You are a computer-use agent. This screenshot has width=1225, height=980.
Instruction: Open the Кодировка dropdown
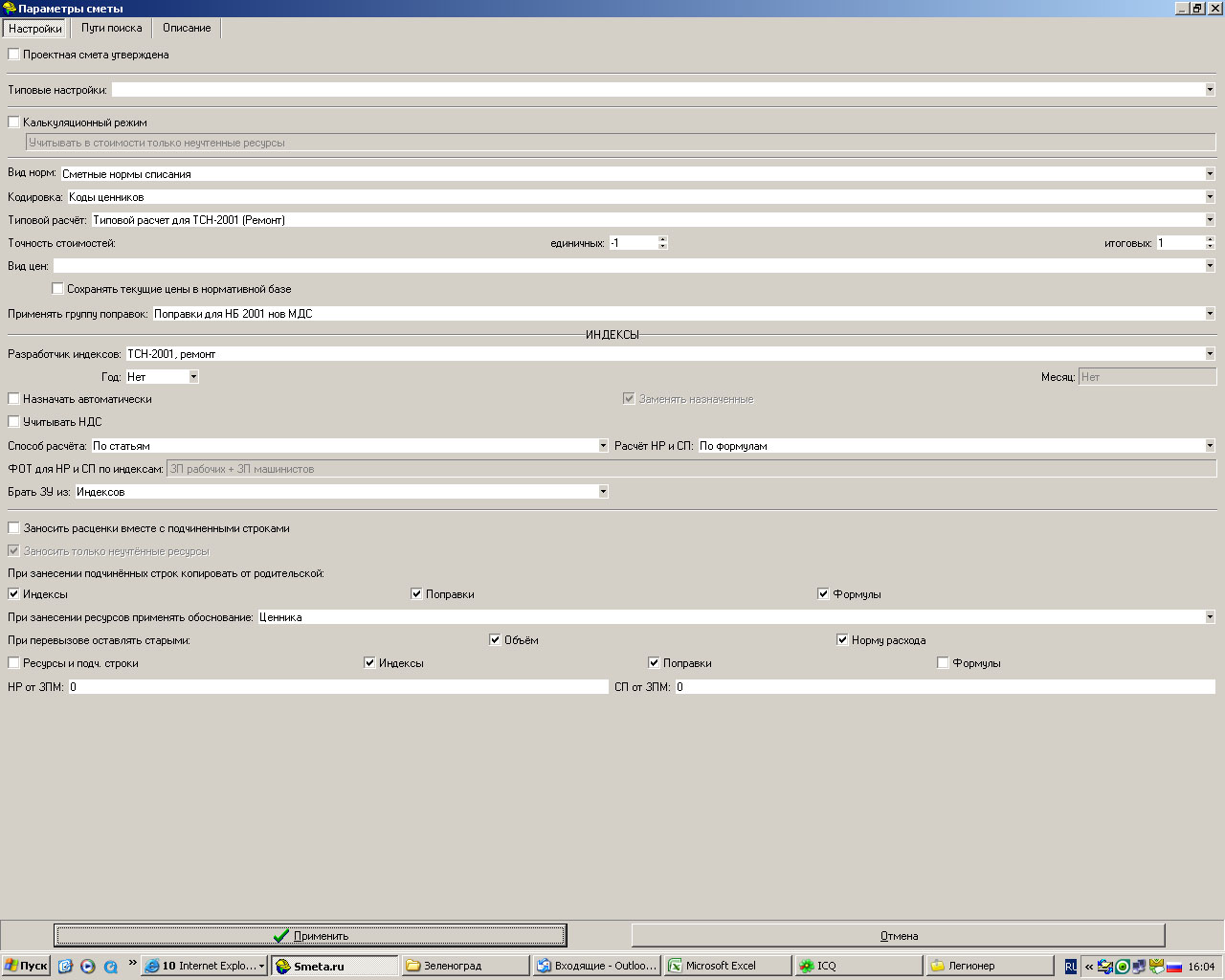[x=1210, y=197]
